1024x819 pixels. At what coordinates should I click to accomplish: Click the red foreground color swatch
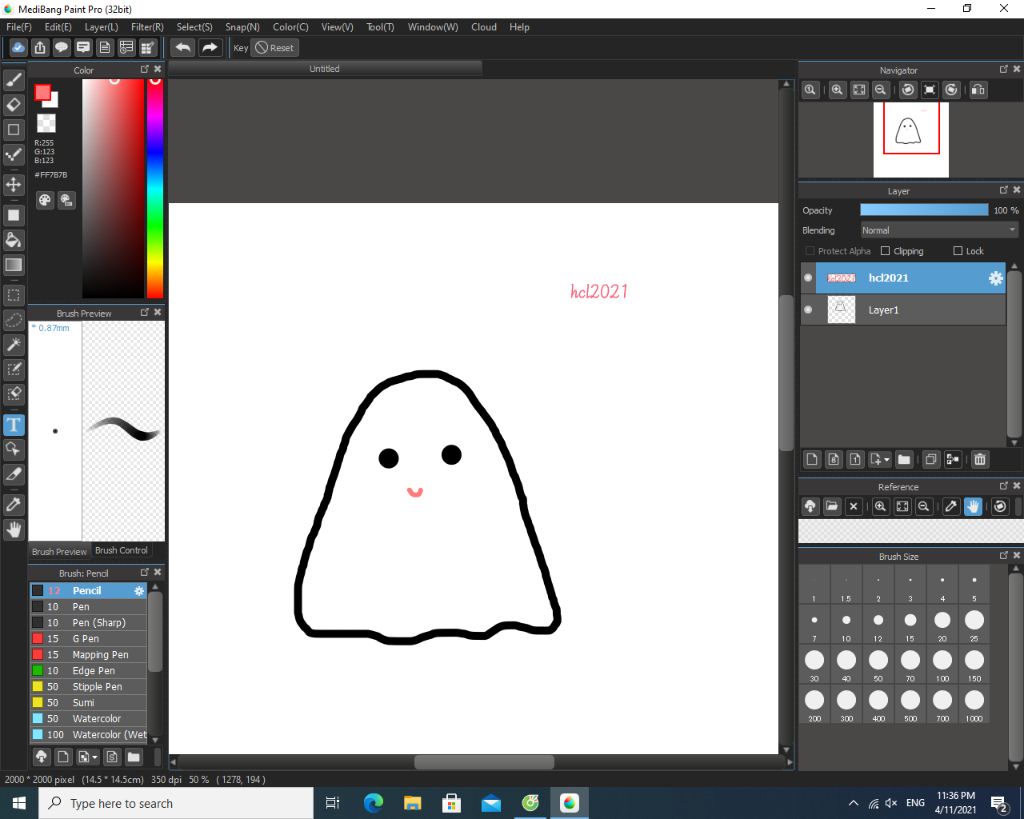click(x=42, y=92)
